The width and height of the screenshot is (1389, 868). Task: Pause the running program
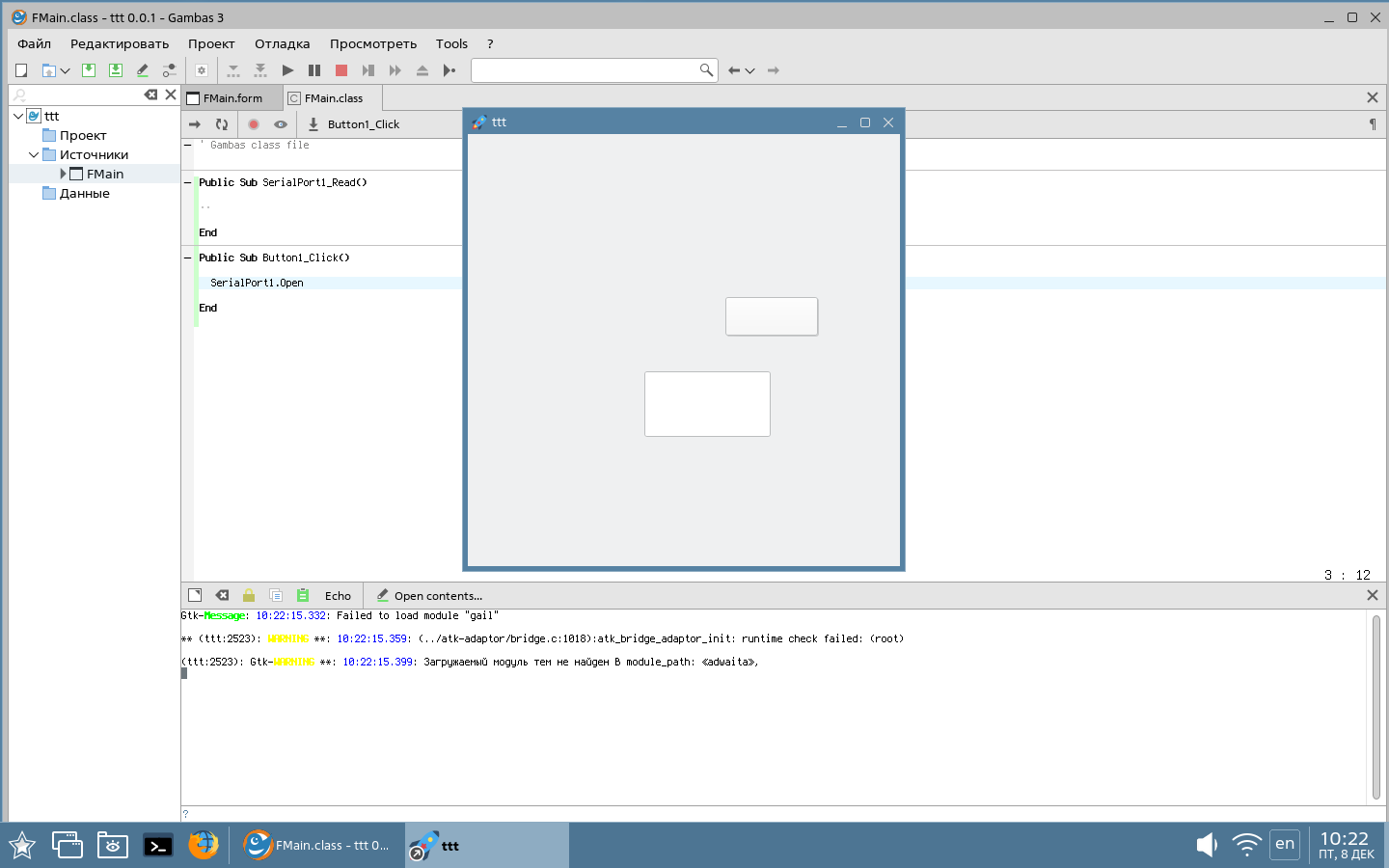(x=314, y=70)
